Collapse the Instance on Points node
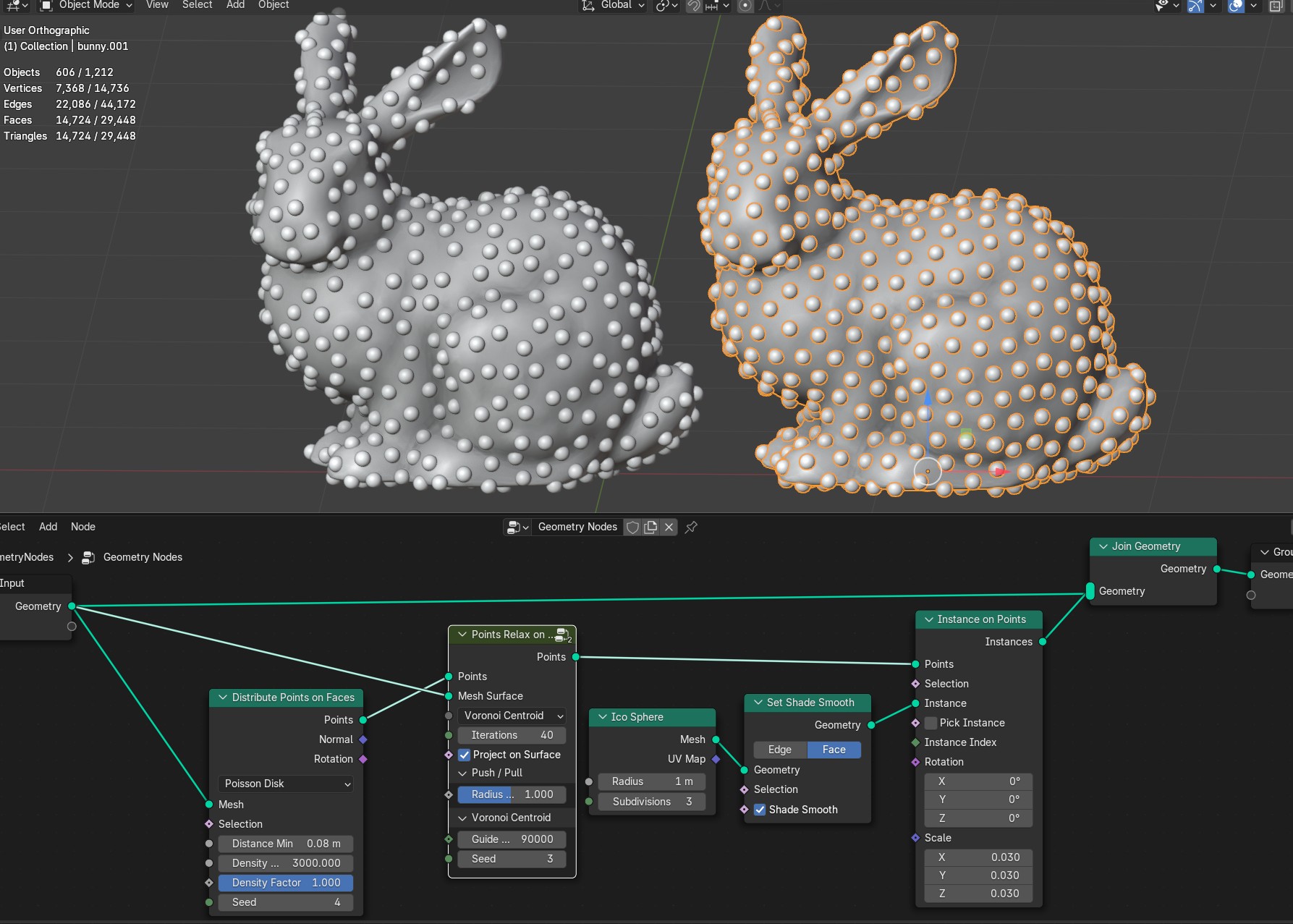This screenshot has width=1293, height=924. (929, 619)
